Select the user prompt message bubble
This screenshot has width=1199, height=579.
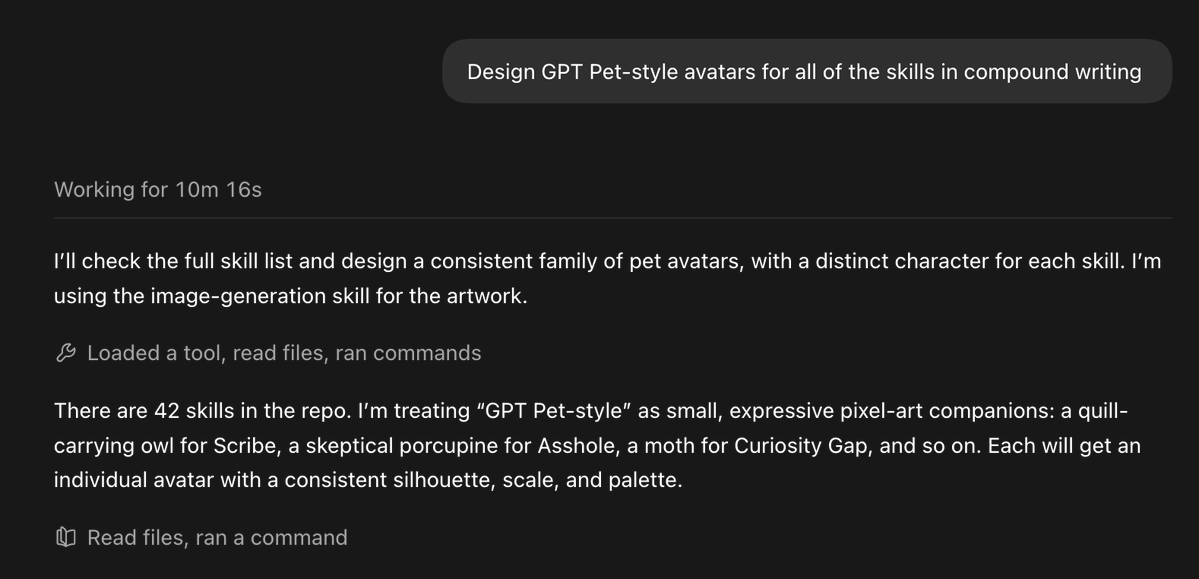(x=807, y=71)
